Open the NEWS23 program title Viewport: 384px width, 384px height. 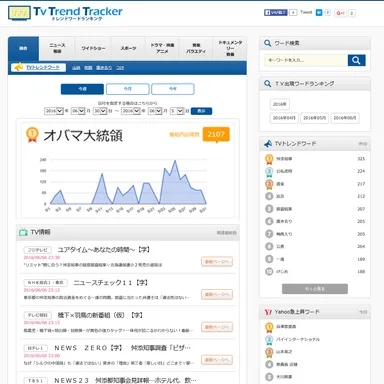tap(125, 380)
